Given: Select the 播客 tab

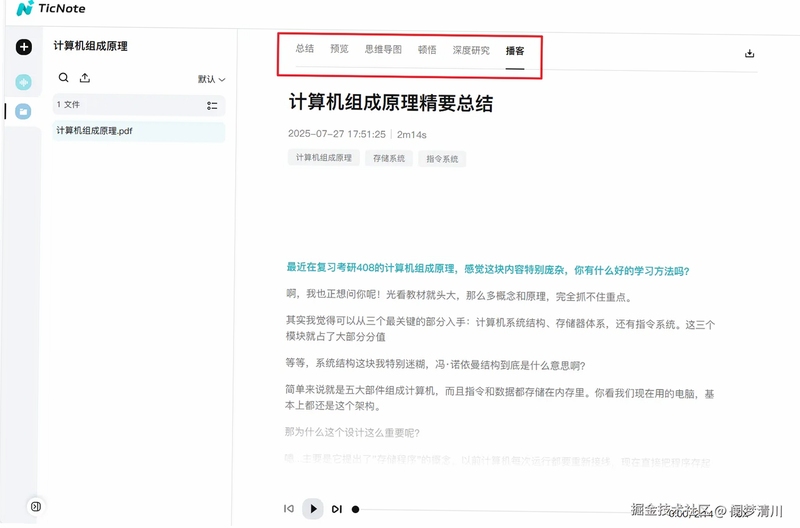Looking at the screenshot, I should point(515,51).
